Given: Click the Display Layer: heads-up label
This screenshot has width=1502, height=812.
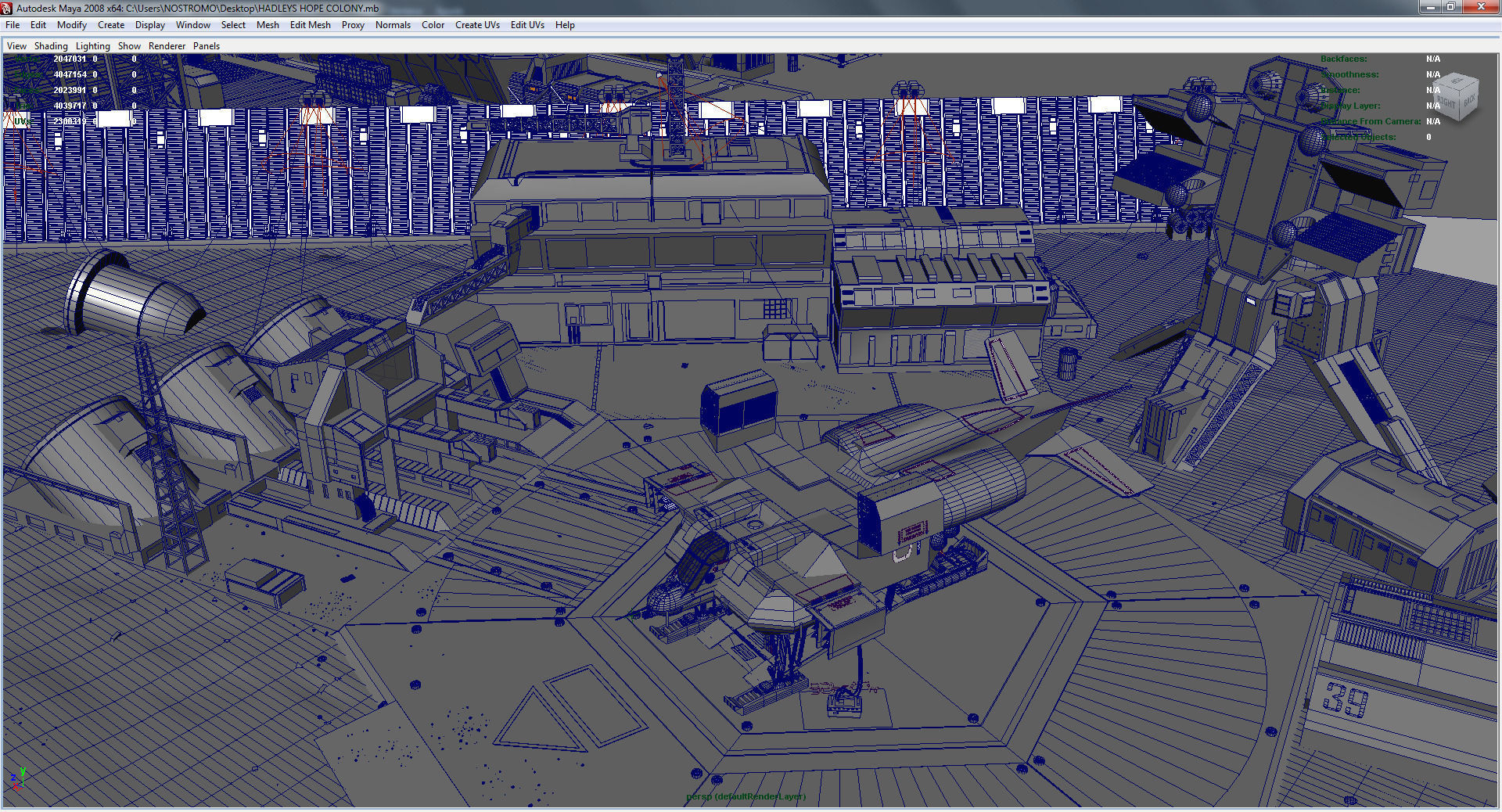Looking at the screenshot, I should tap(1350, 106).
